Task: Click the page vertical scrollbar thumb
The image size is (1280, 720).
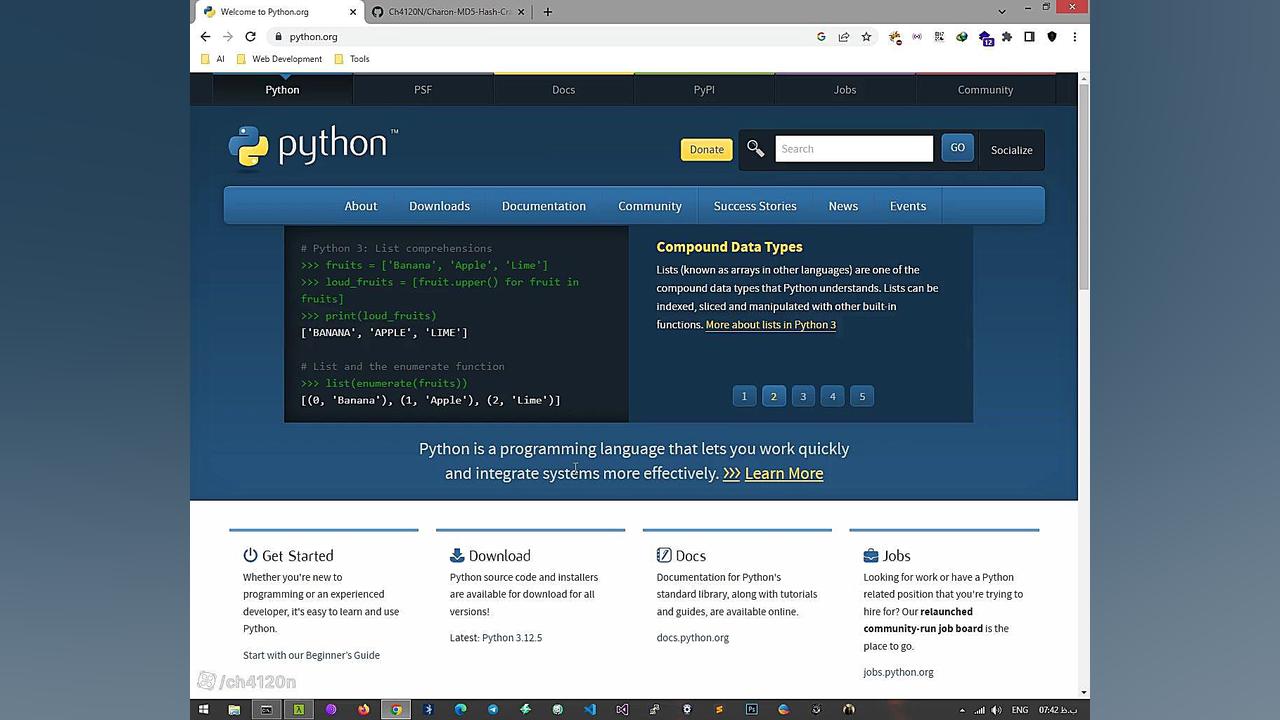Action: pos(1083,188)
